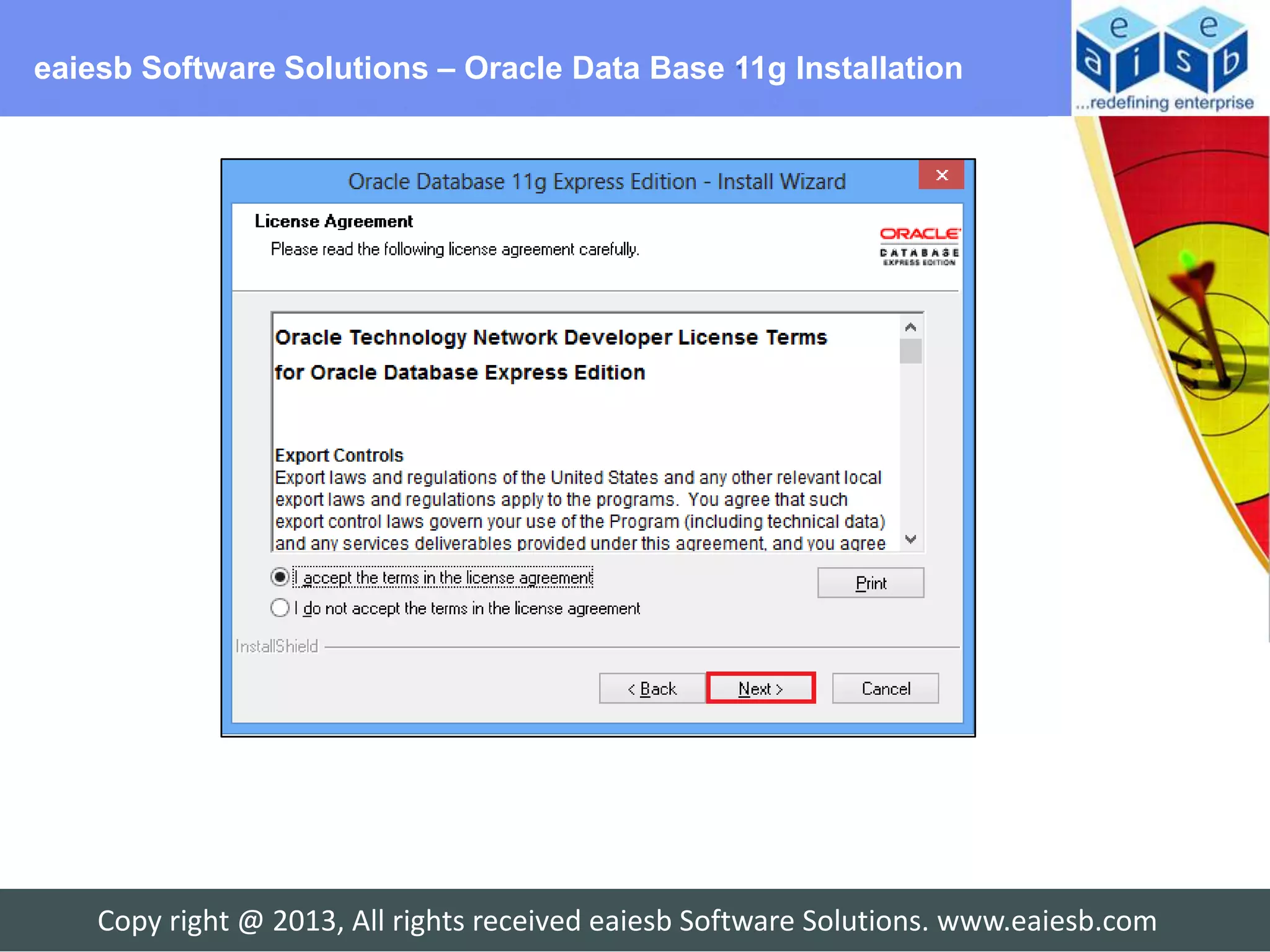1270x952 pixels.
Task: Close the Install Wizard window
Action: coord(941,175)
